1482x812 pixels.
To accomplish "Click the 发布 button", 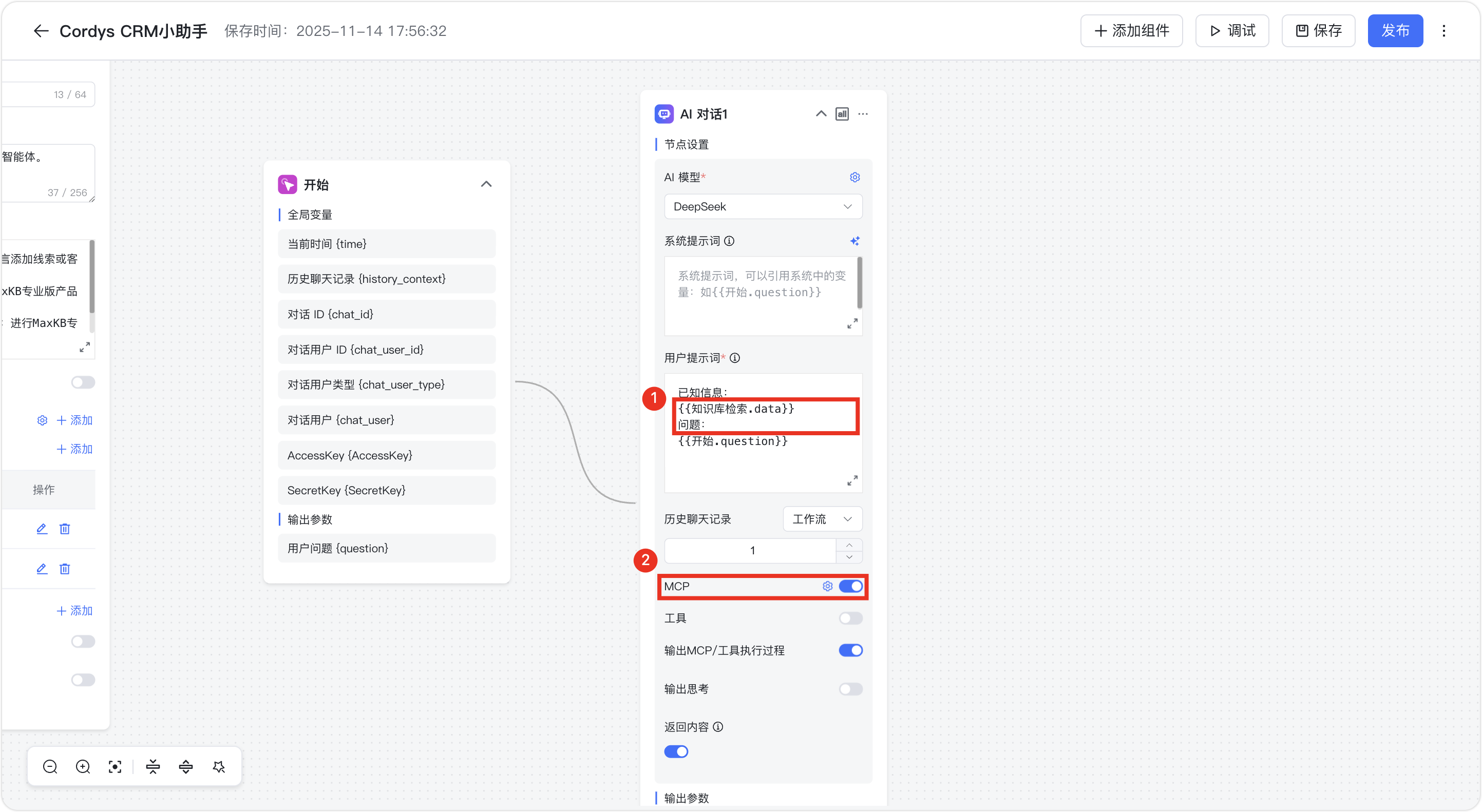I will click(1395, 31).
